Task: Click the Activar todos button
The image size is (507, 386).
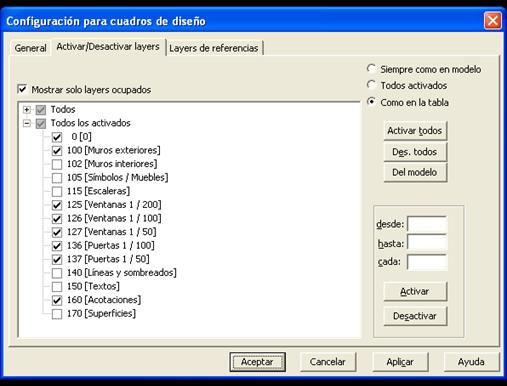Action: (415, 131)
